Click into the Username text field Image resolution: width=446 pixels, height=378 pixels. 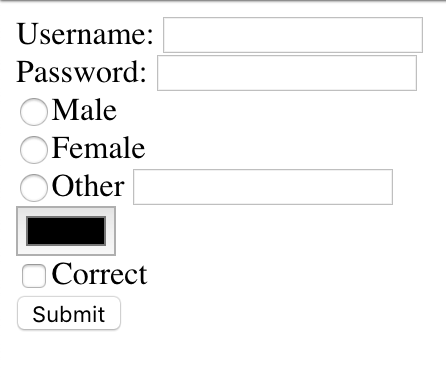pyautogui.click(x=293, y=35)
